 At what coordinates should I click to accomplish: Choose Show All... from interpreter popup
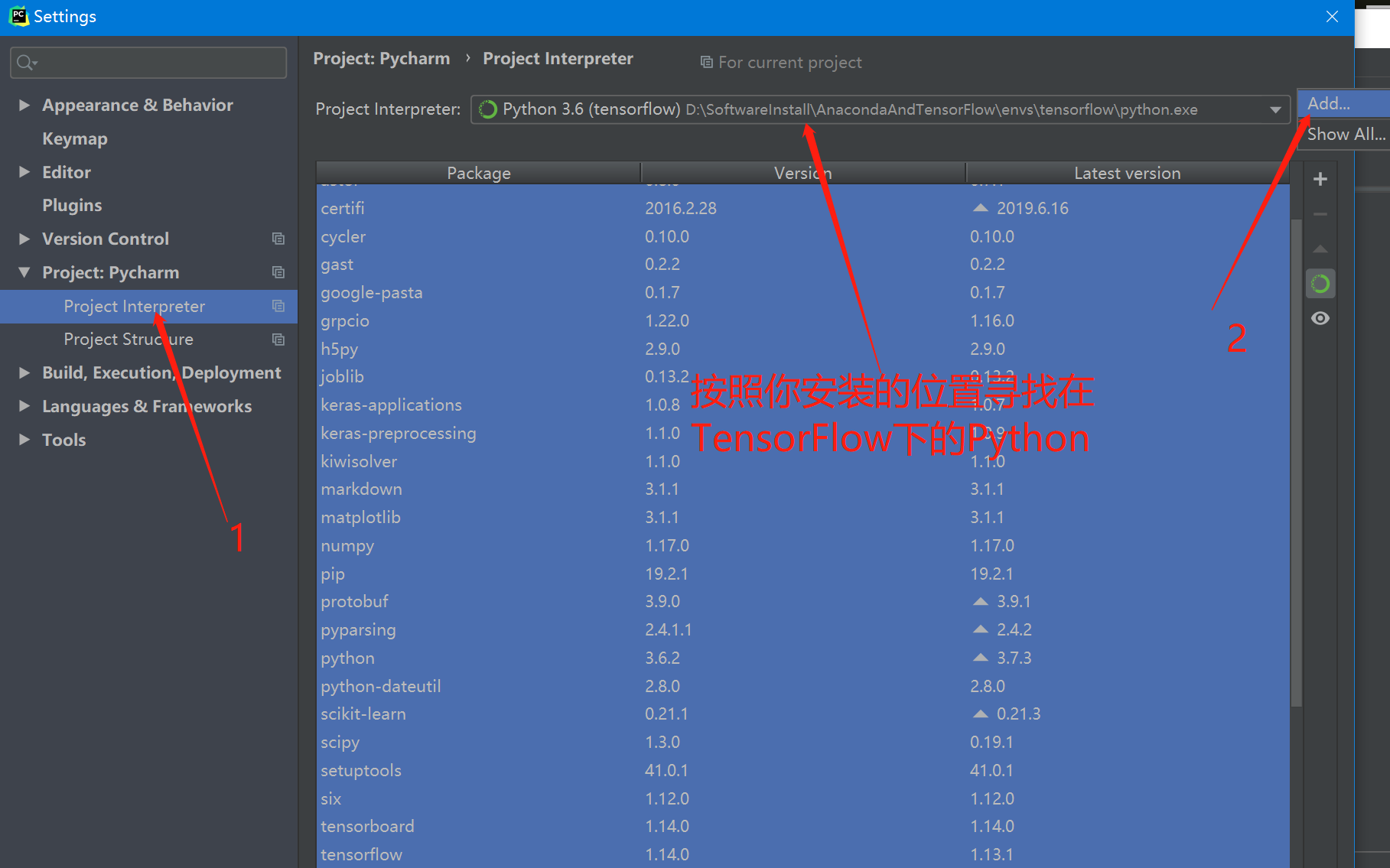(x=1343, y=135)
